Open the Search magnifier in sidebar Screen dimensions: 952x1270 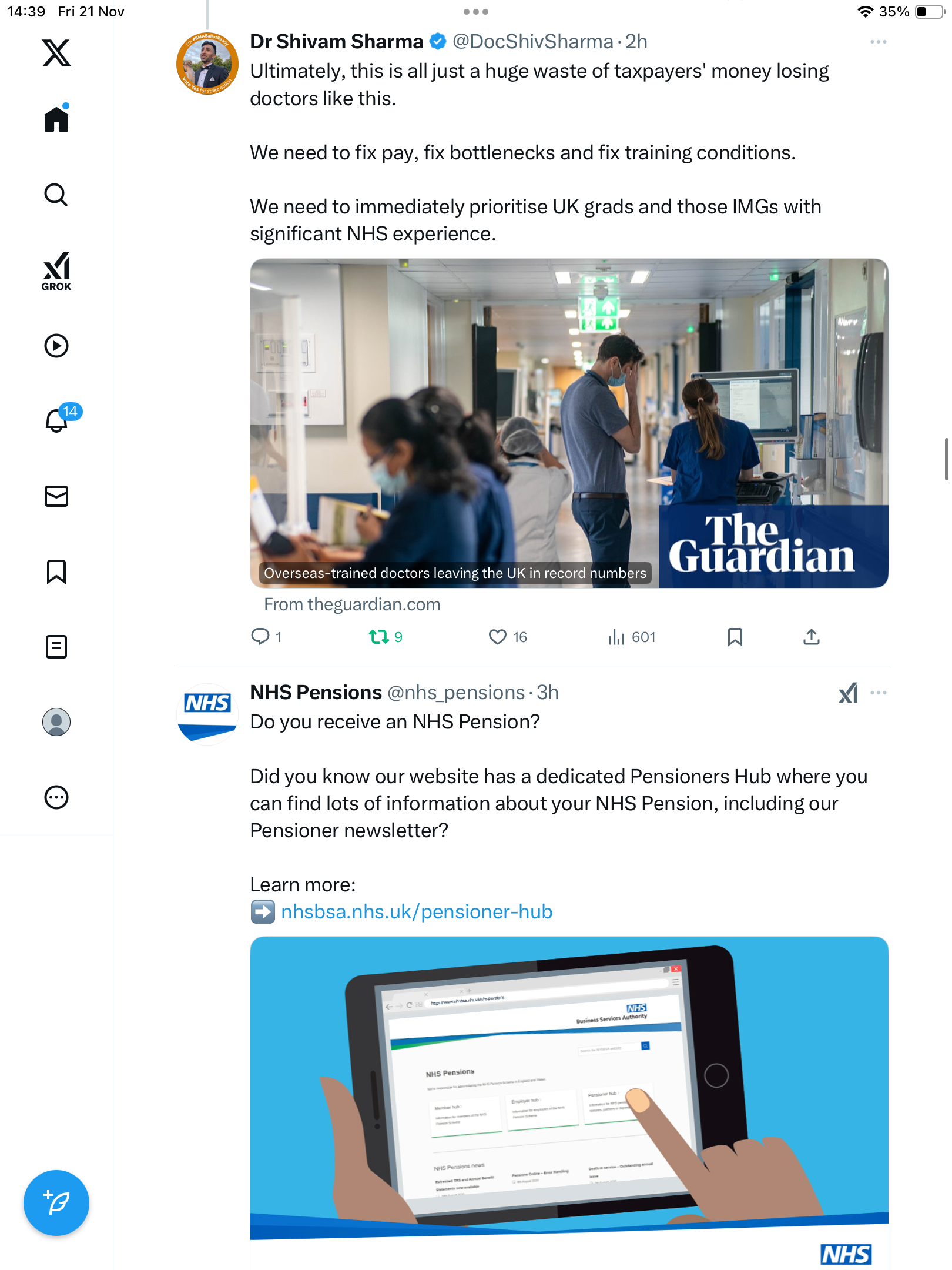[x=56, y=195]
